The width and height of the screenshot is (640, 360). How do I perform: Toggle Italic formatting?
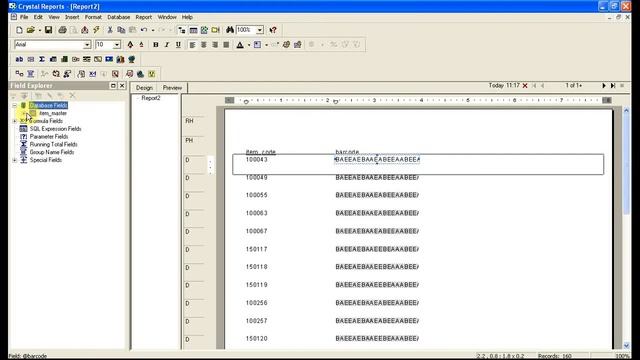tap(167, 44)
